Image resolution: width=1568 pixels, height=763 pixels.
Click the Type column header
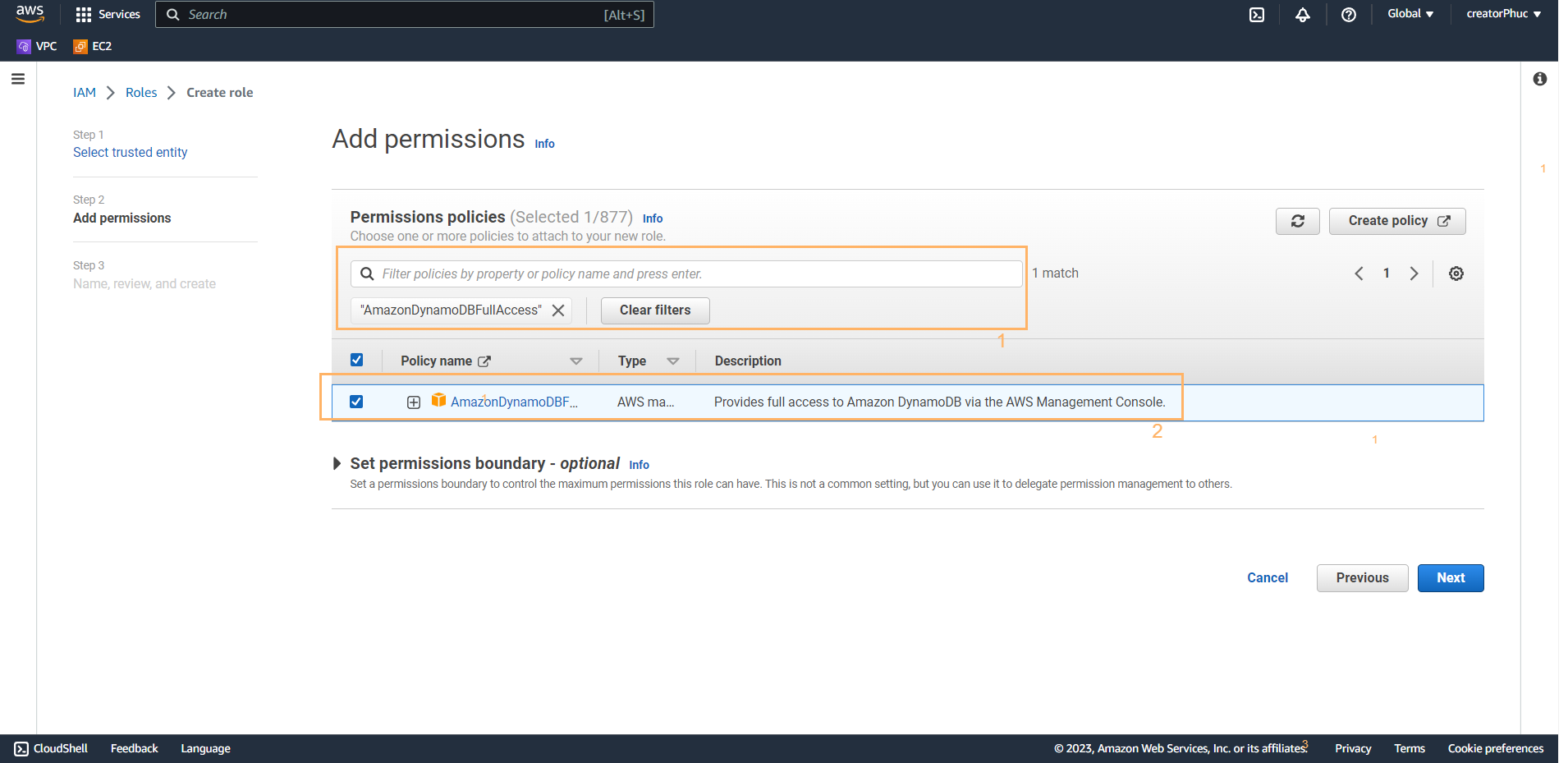click(632, 361)
